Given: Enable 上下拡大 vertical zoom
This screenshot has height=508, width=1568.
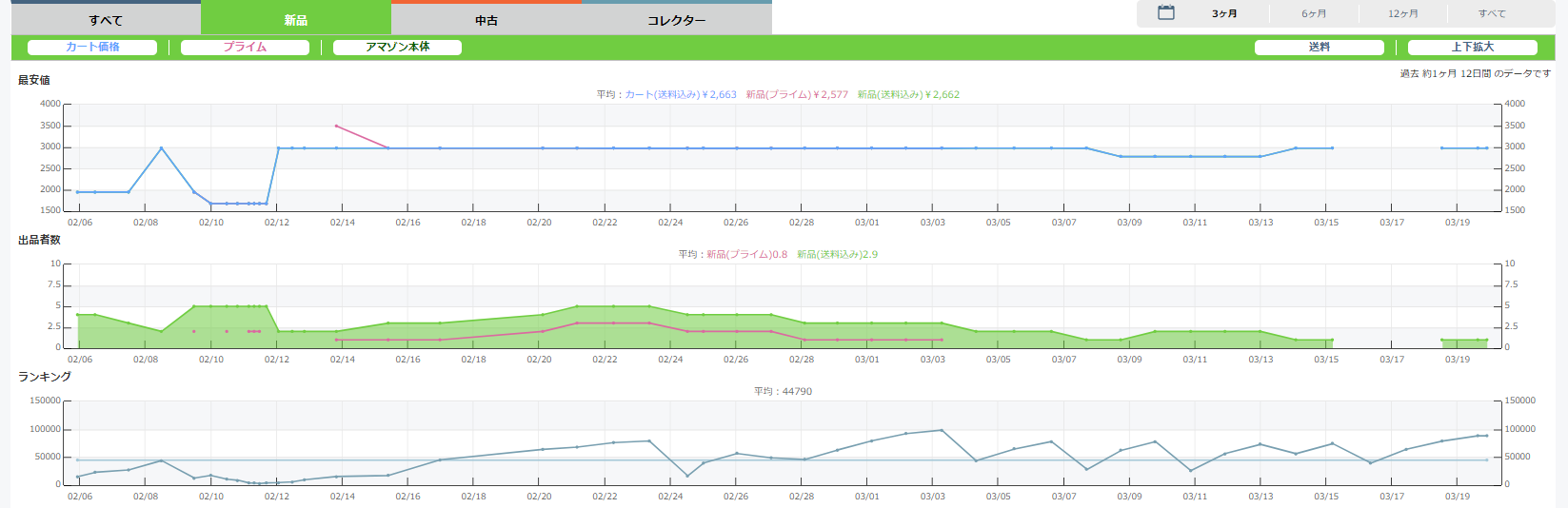Looking at the screenshot, I should (x=1472, y=47).
